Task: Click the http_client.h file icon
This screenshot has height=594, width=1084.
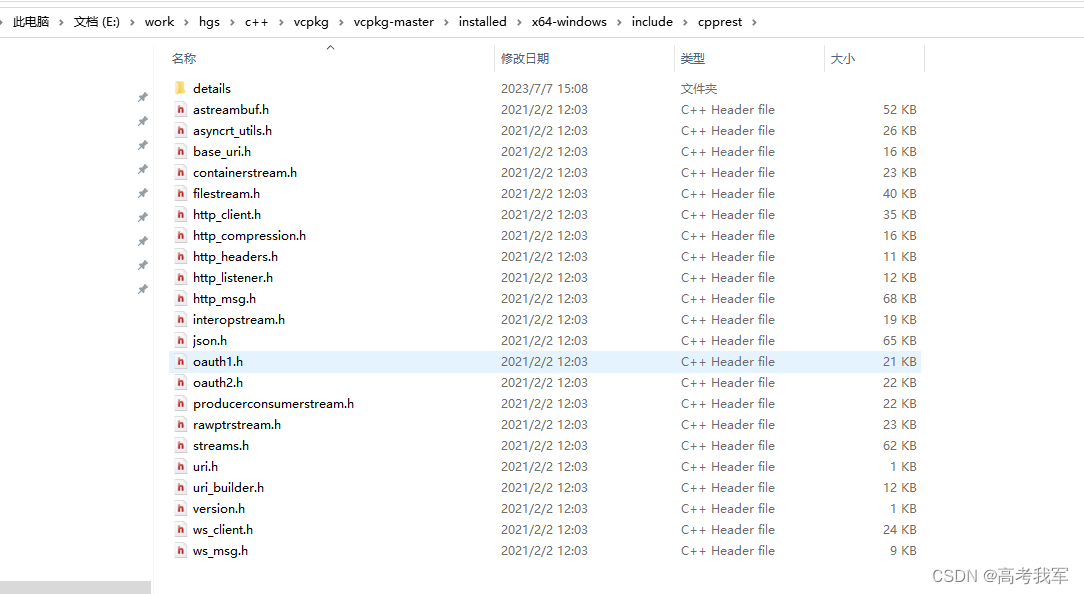Action: tap(180, 214)
